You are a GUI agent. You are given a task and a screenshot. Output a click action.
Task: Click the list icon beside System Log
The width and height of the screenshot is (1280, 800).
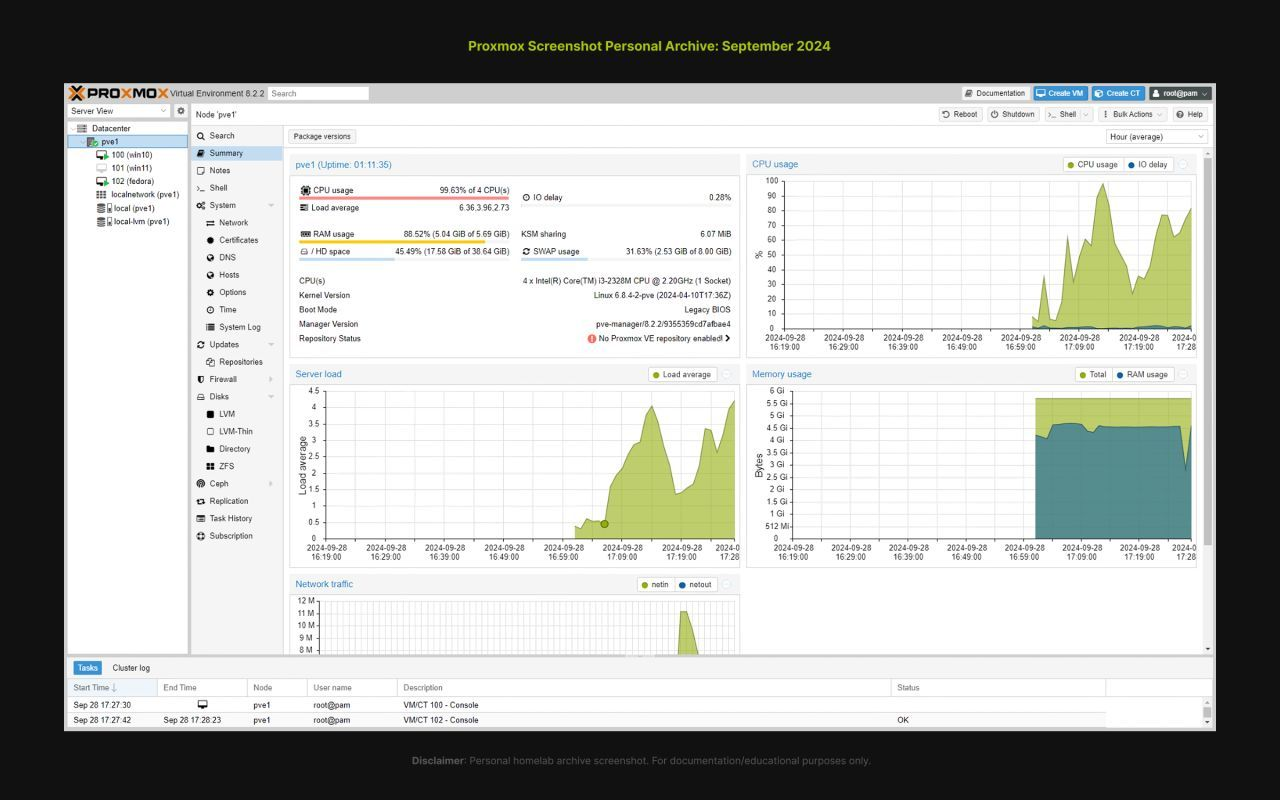(x=210, y=327)
